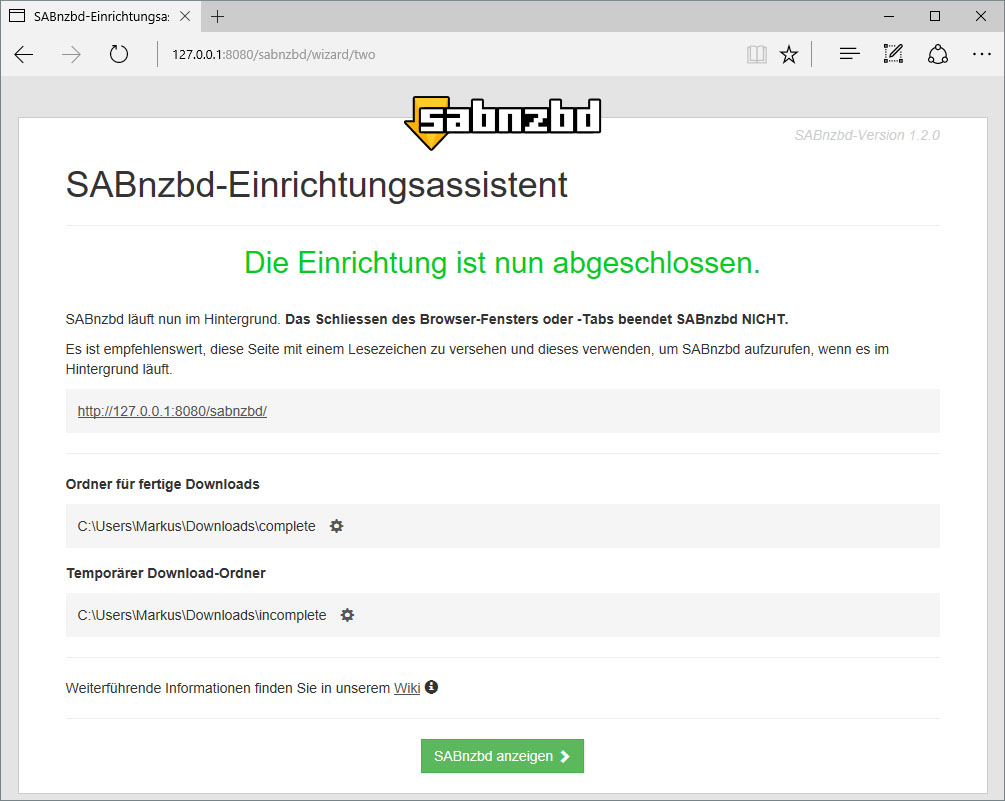The height and width of the screenshot is (801, 1005).
Task: Close the SABnzbd-Einrichtungsassistent tab
Action: pos(185,17)
